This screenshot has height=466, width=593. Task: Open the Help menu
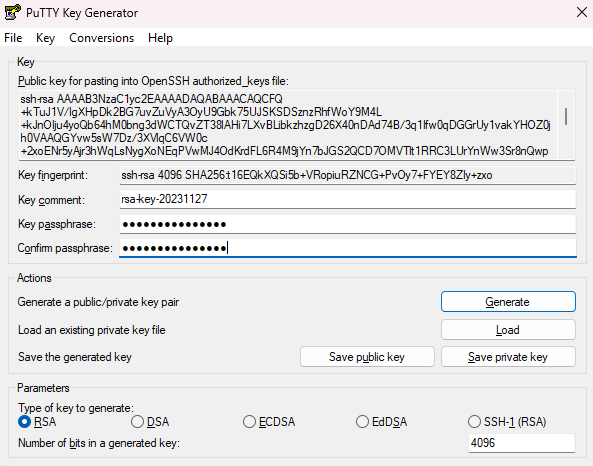160,38
